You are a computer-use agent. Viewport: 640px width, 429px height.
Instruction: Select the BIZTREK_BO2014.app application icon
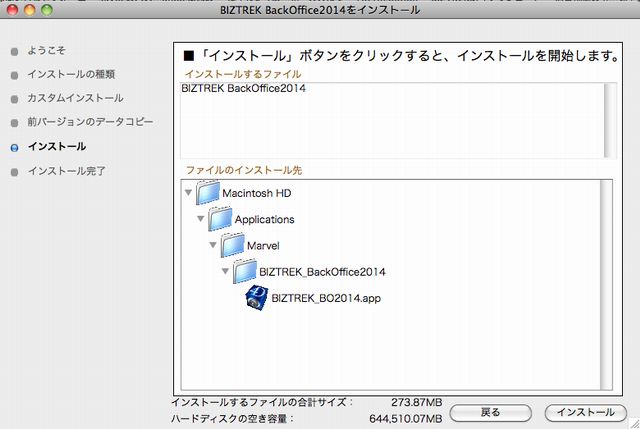(x=257, y=297)
